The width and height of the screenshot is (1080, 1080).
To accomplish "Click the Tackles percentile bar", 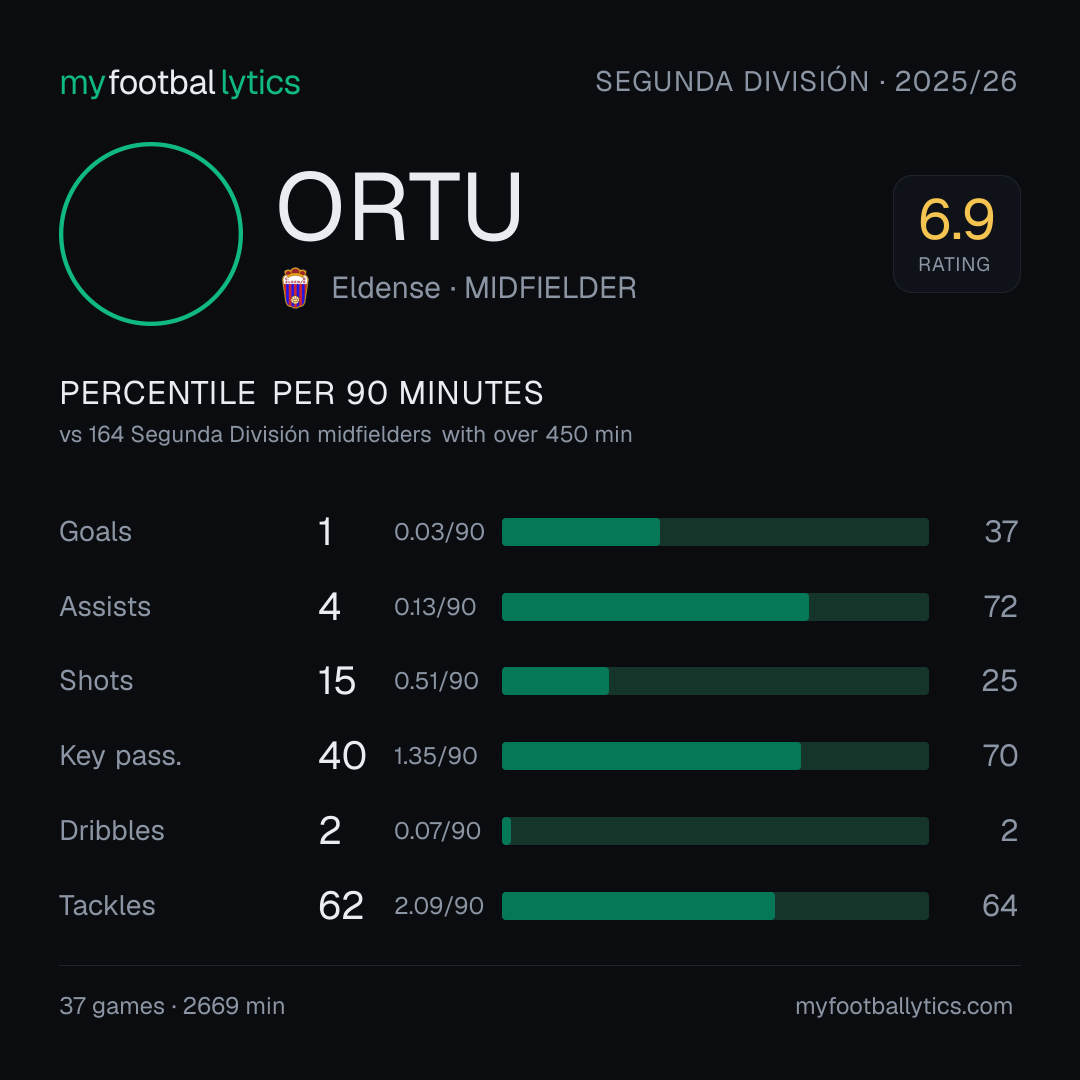I will tap(715, 906).
